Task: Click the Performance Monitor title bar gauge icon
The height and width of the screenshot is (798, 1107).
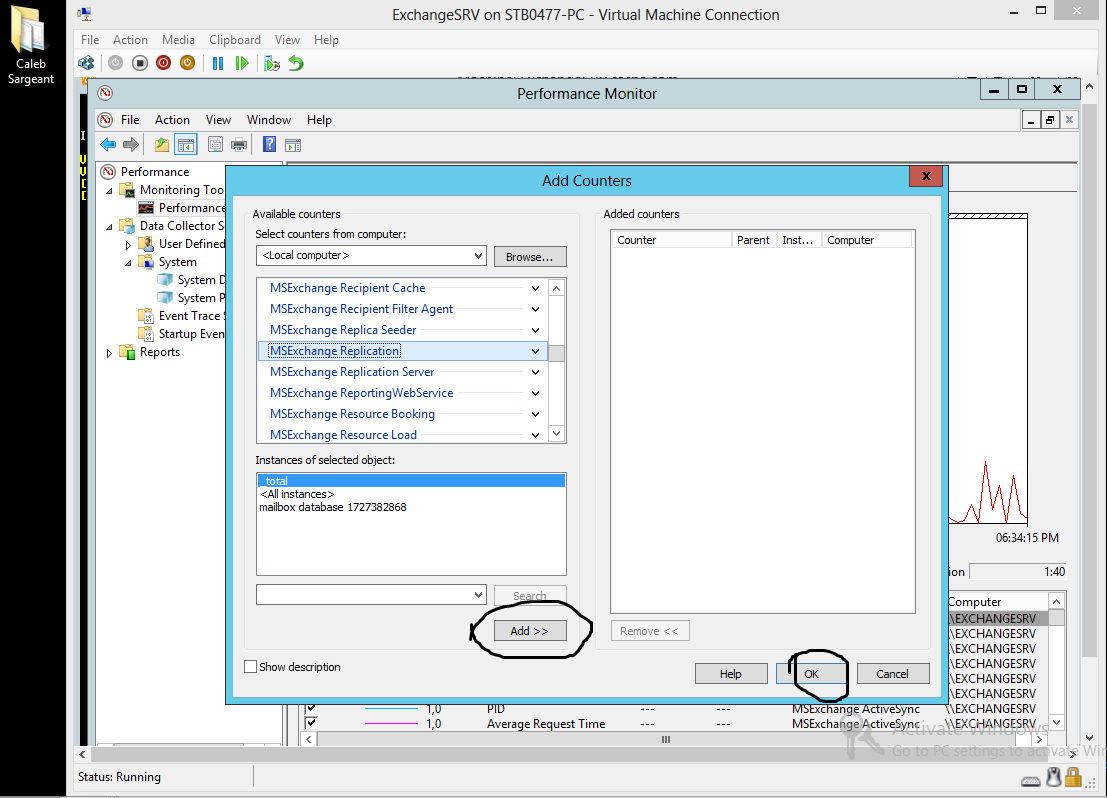Action: (x=105, y=93)
